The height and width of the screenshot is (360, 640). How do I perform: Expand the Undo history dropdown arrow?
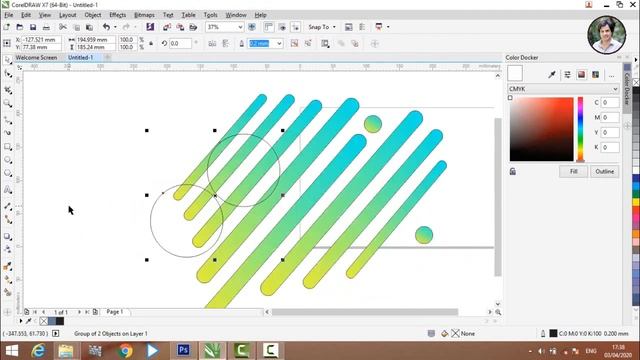tap(115, 27)
